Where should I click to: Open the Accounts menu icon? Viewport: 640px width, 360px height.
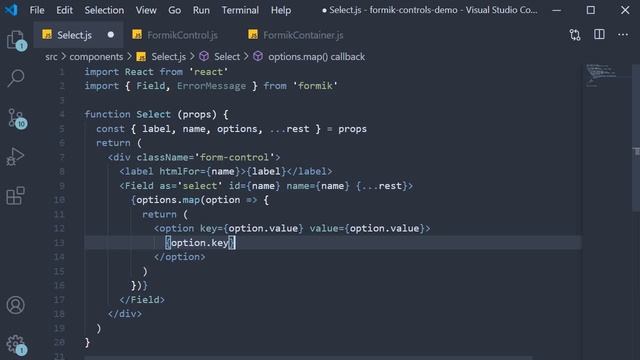point(16,305)
